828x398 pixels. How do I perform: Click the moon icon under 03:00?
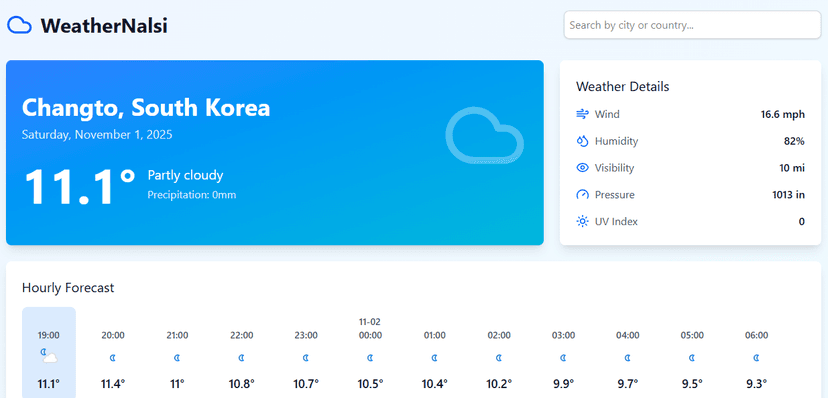click(563, 358)
